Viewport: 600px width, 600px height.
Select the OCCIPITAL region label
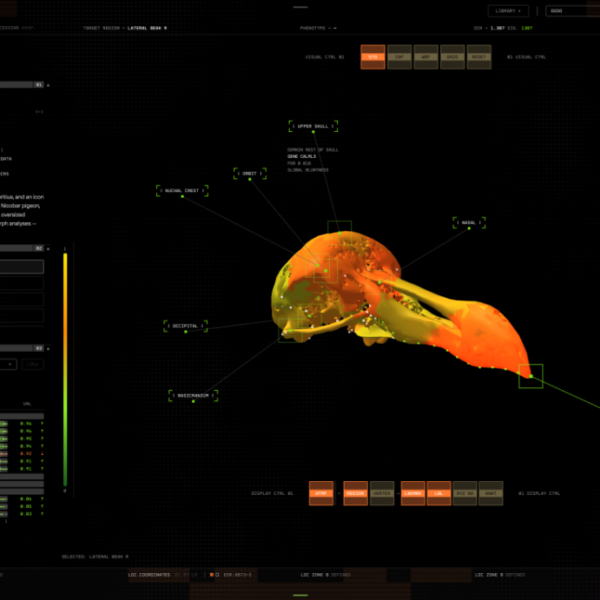pyautogui.click(x=186, y=326)
